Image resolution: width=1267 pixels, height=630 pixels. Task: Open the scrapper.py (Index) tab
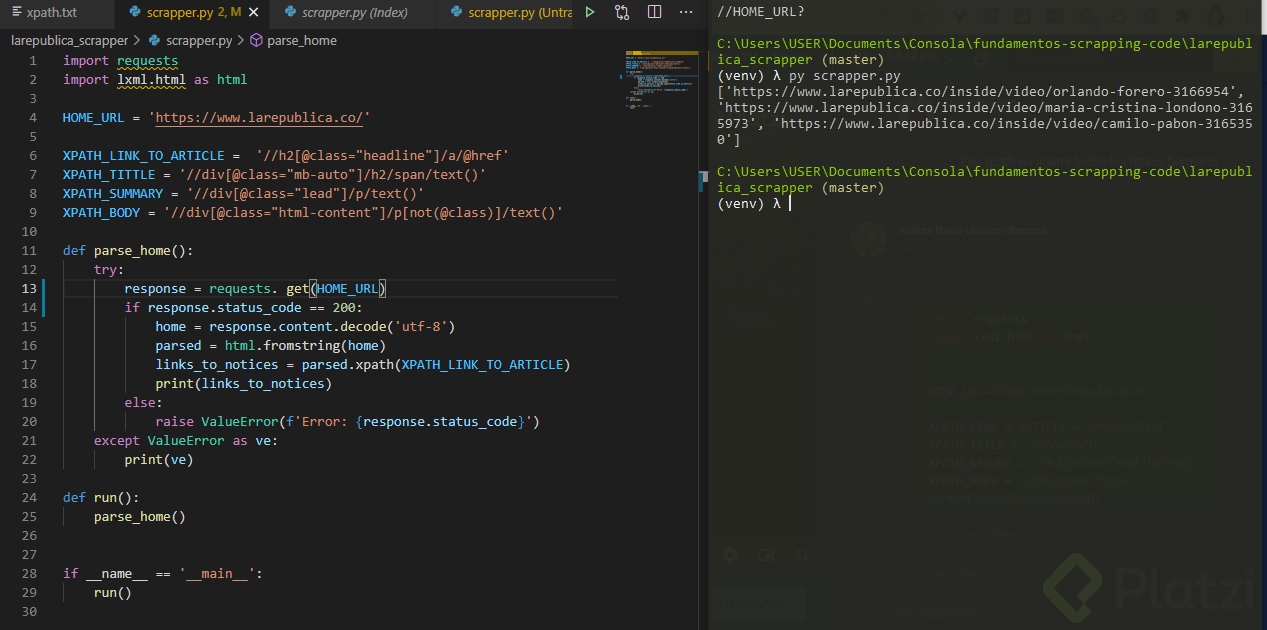[354, 13]
